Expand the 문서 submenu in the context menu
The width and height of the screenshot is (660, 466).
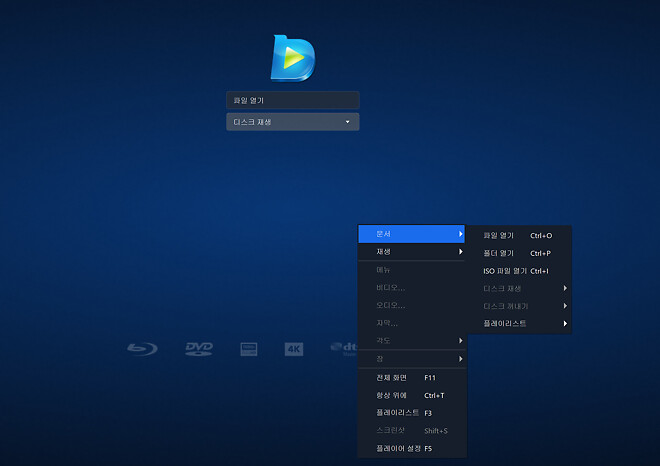[x=412, y=234]
